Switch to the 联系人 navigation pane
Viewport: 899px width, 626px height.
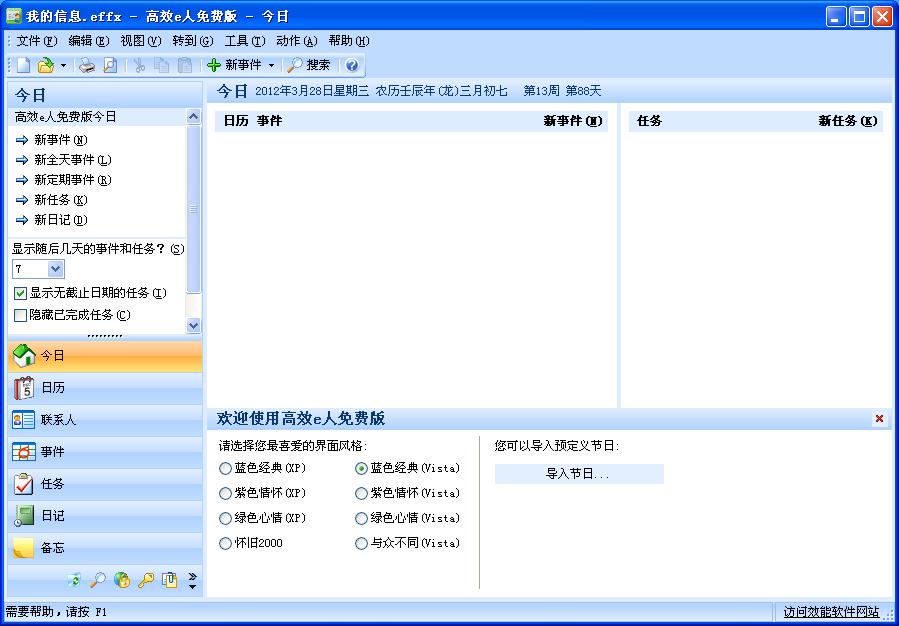[105, 420]
